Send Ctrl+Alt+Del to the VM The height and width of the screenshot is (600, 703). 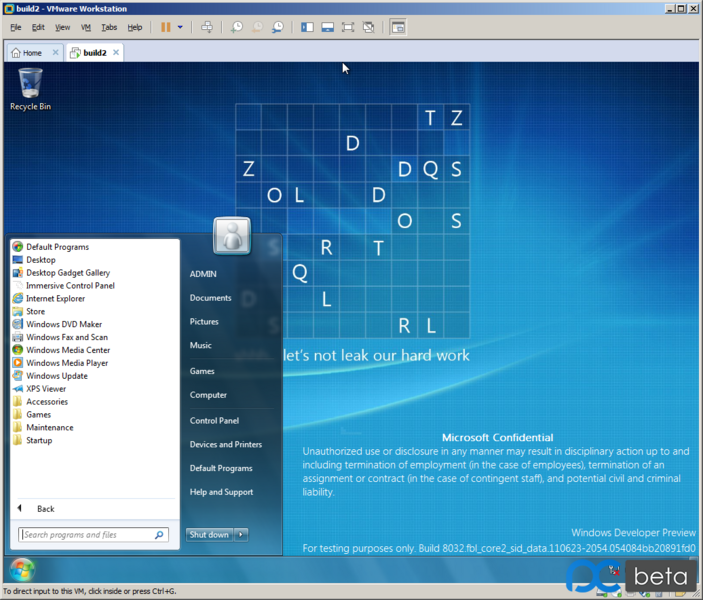tap(207, 27)
